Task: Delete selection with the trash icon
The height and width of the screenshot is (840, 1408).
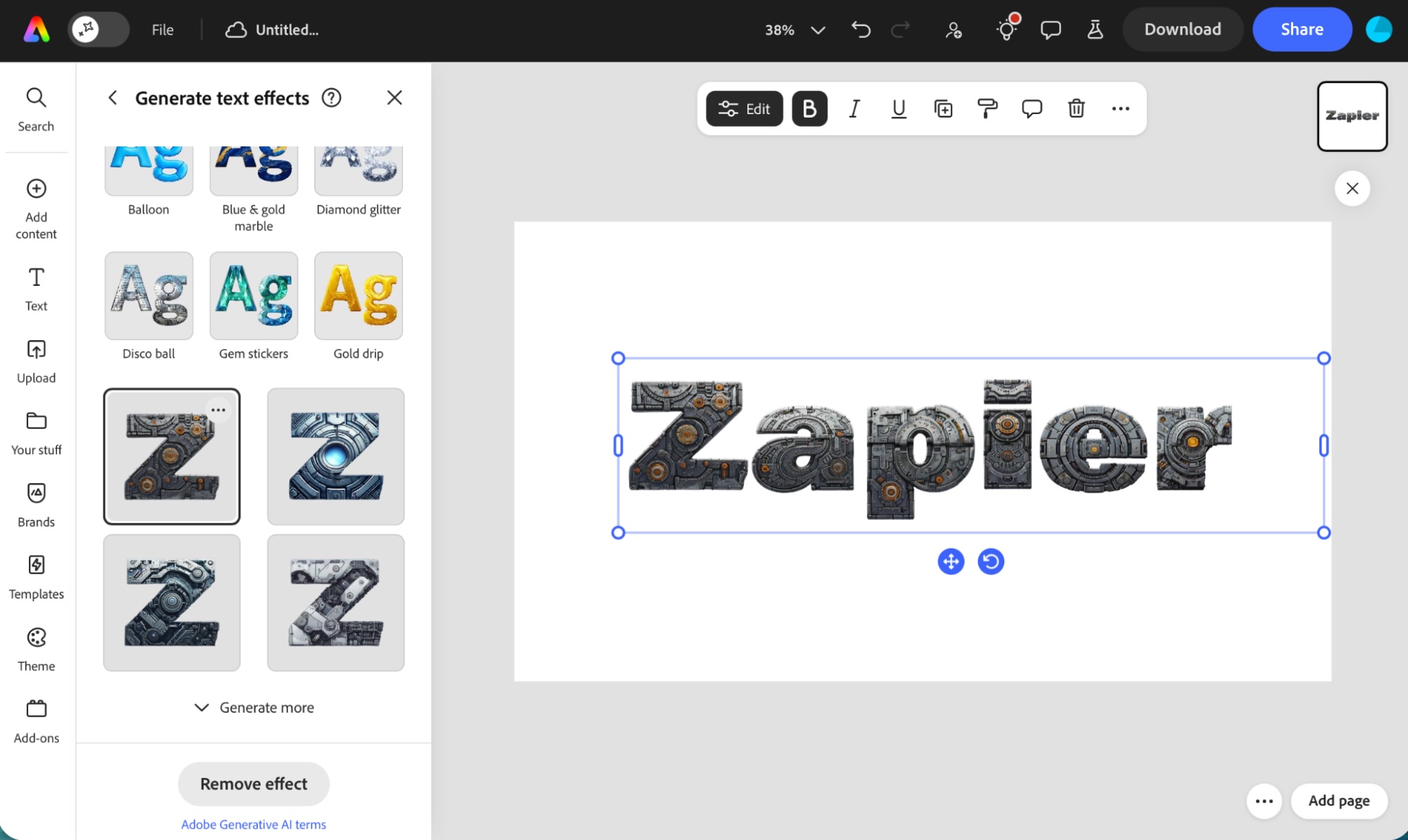Action: [1076, 108]
